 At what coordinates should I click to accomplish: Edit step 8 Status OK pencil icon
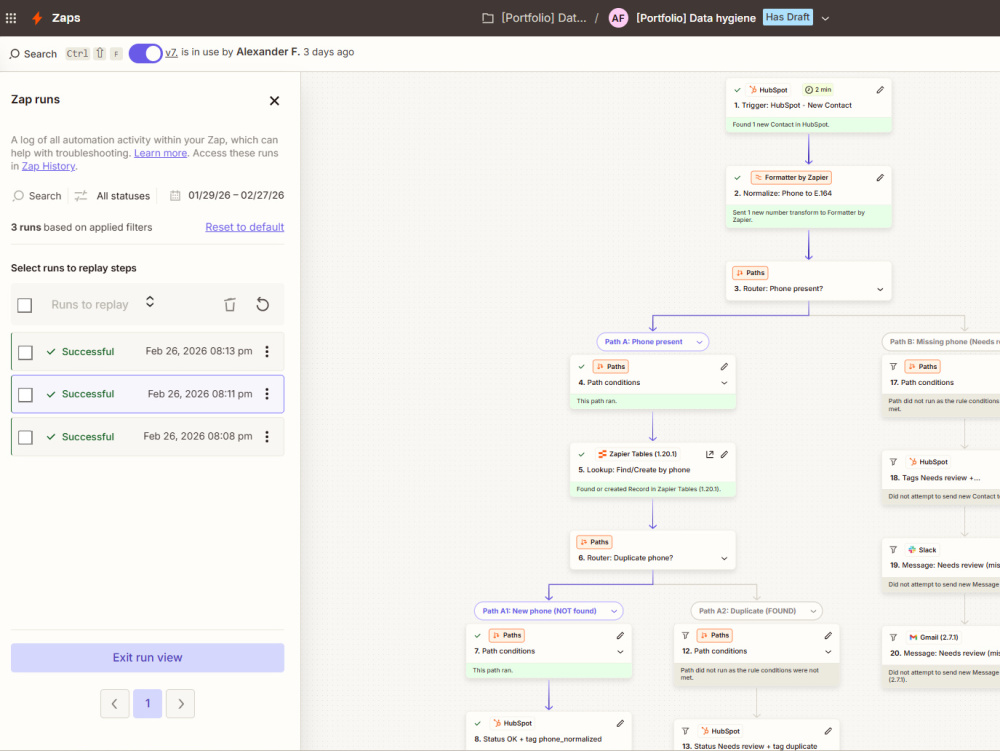pos(620,724)
